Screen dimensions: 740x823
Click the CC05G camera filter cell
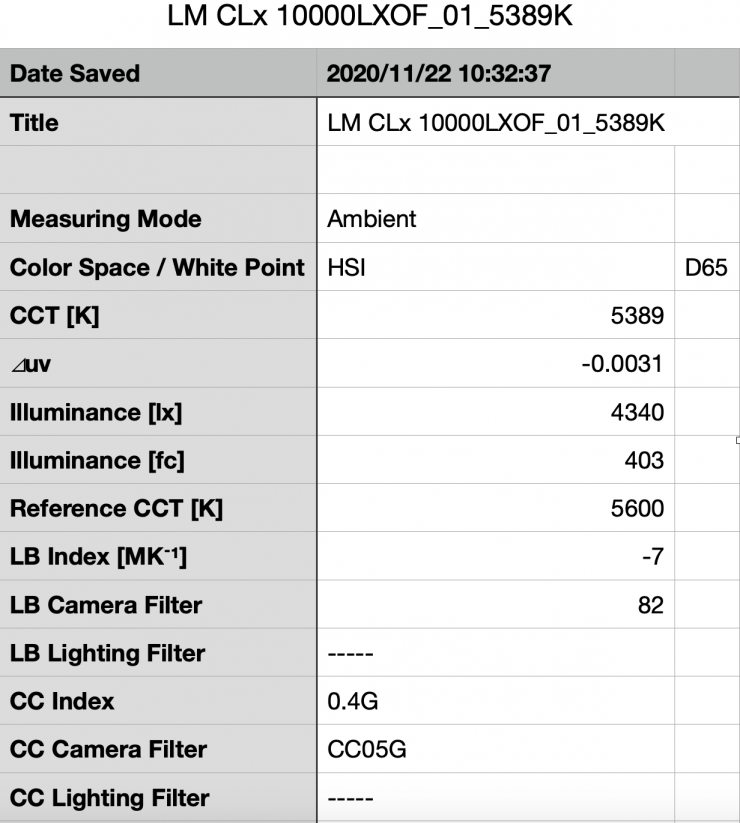pos(496,749)
